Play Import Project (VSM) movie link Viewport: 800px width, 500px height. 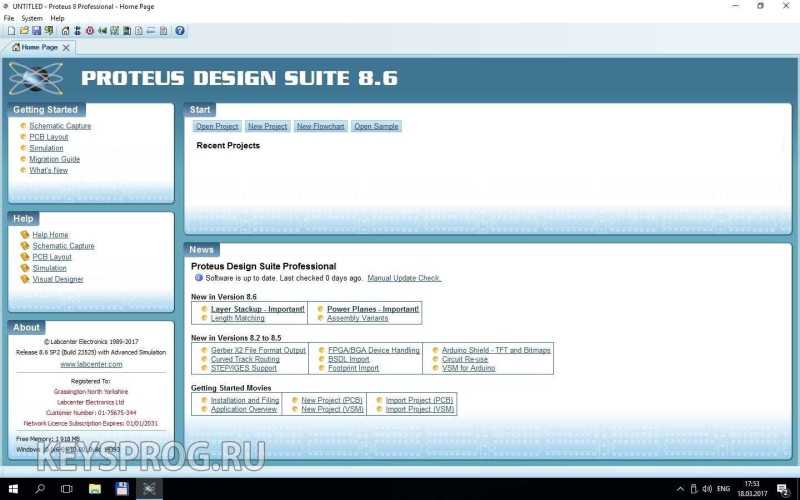click(420, 410)
